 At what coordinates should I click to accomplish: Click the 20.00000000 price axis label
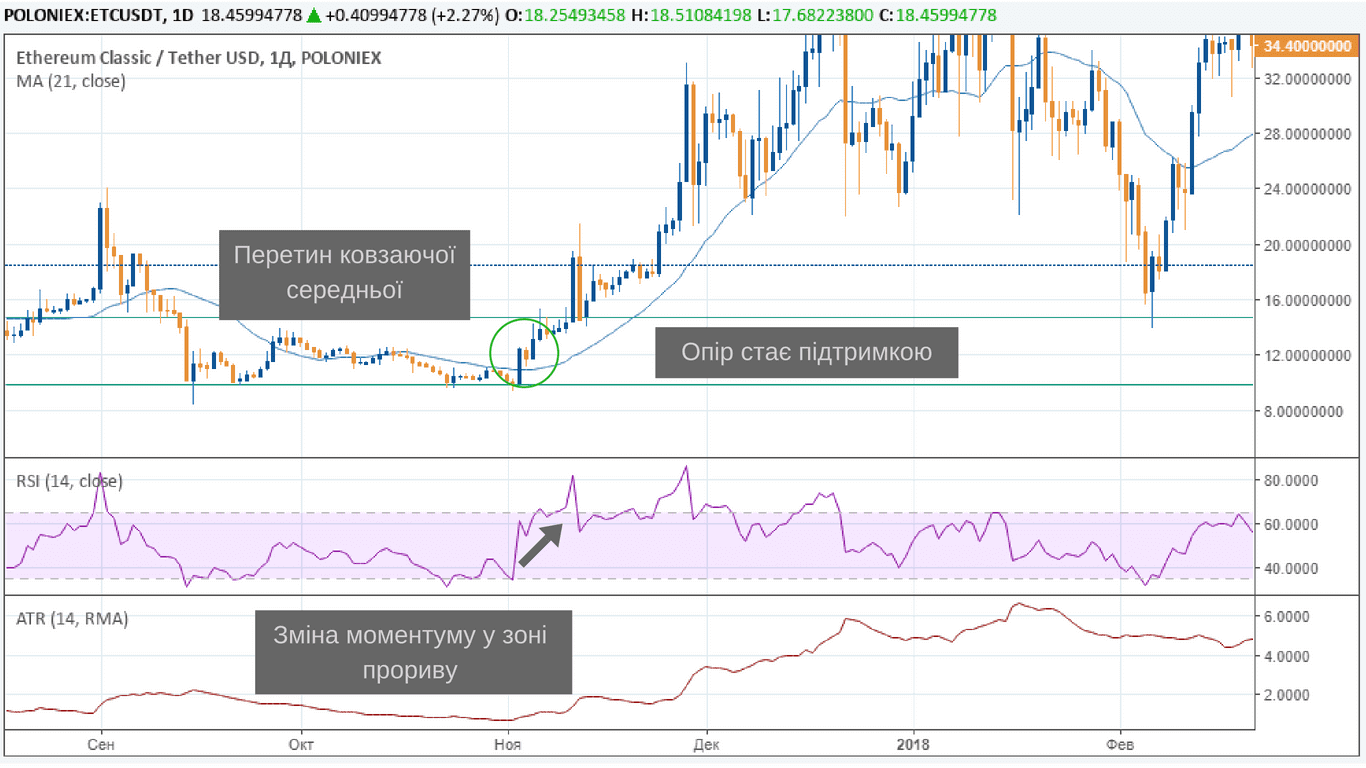pyautogui.click(x=1308, y=245)
